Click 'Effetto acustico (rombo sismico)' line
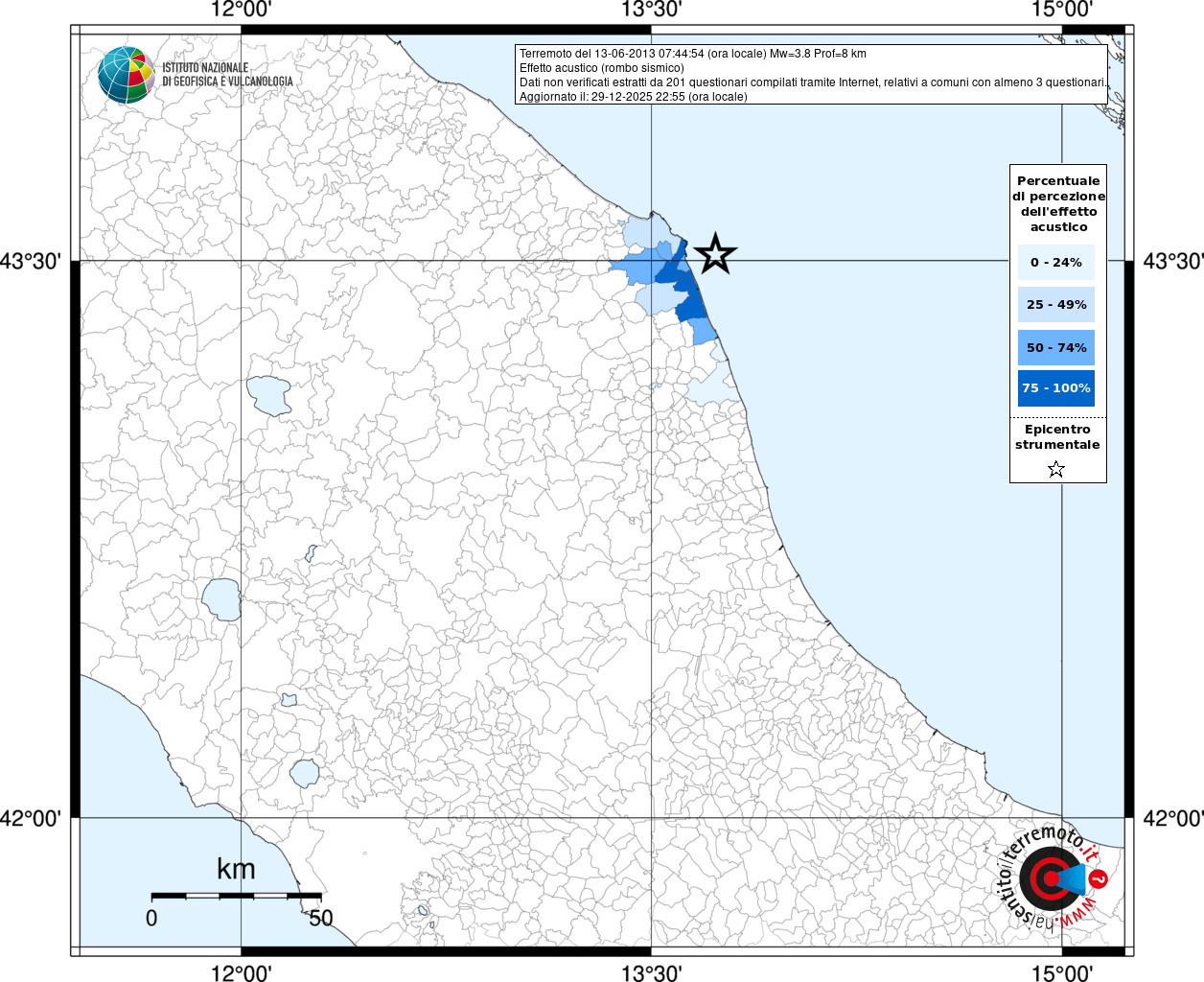This screenshot has width=1204, height=982. [602, 68]
